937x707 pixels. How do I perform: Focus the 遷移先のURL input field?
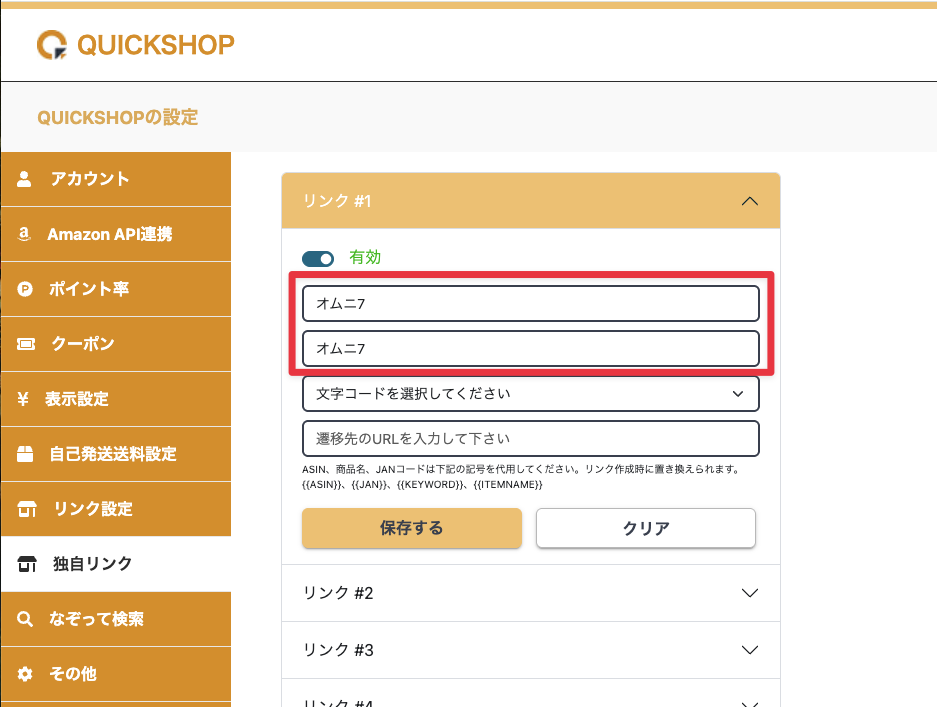point(530,439)
